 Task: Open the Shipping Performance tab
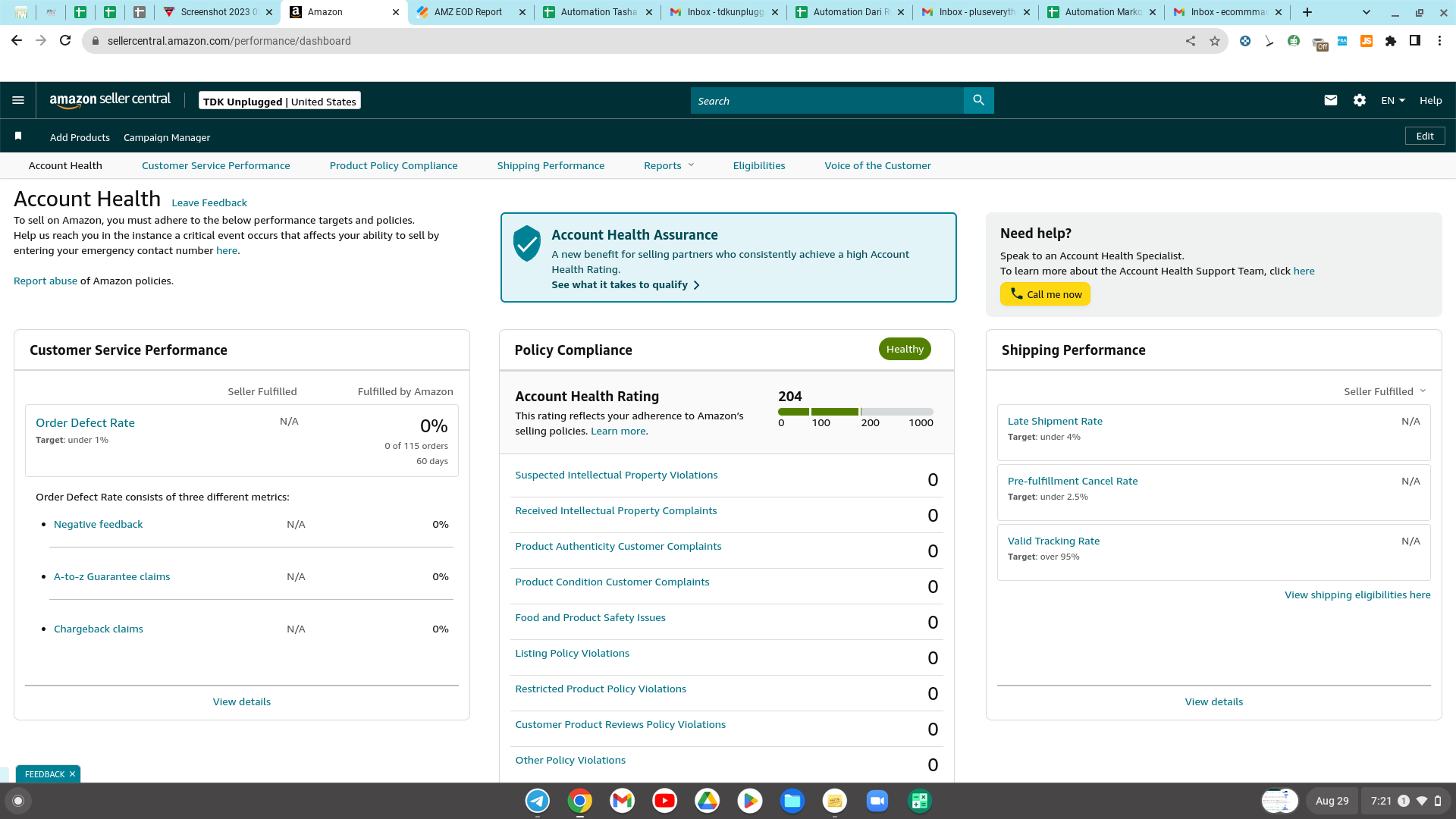(x=551, y=165)
